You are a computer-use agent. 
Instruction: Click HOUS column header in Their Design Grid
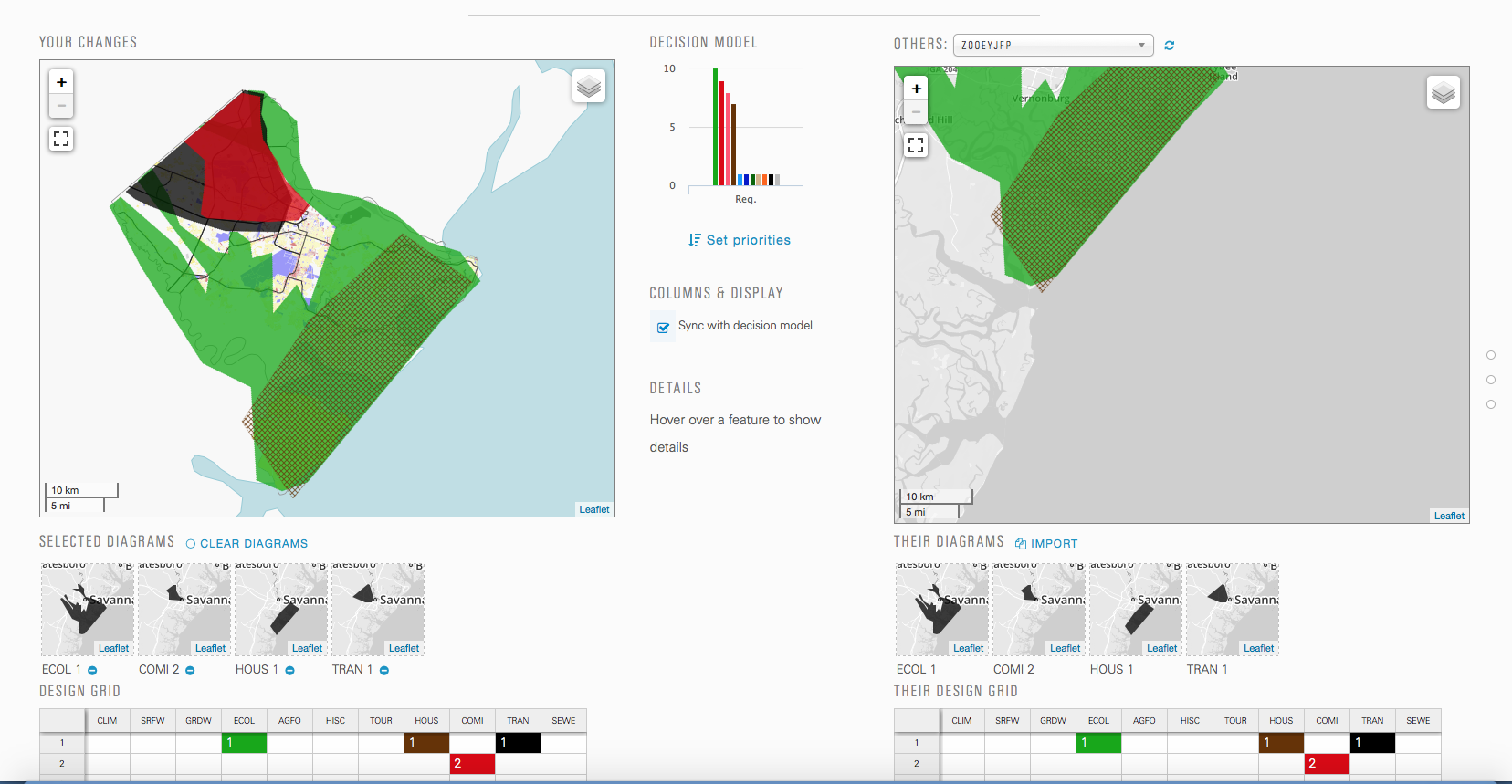click(x=1281, y=721)
